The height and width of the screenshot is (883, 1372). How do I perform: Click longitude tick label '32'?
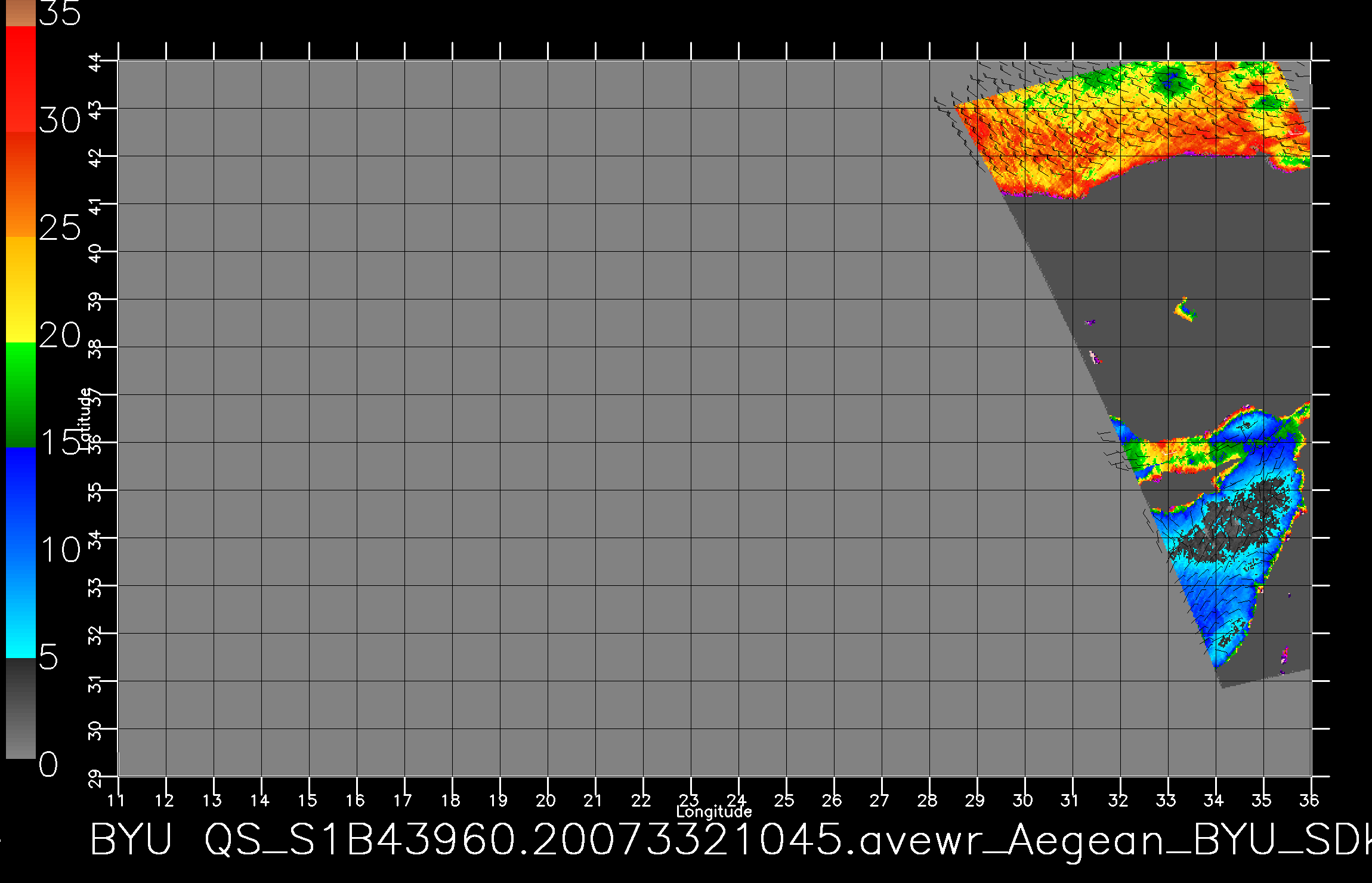click(x=1119, y=800)
